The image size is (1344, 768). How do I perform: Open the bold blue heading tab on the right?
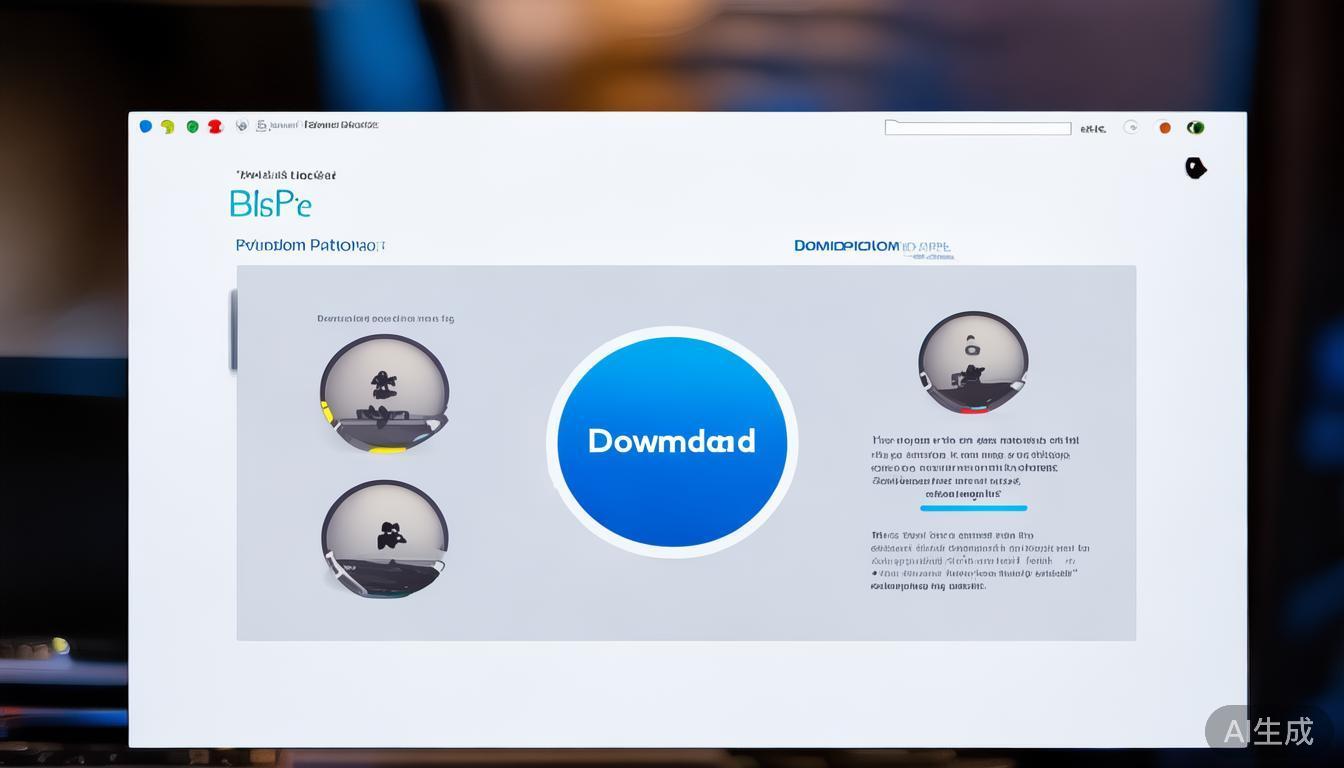pyautogui.click(x=847, y=246)
